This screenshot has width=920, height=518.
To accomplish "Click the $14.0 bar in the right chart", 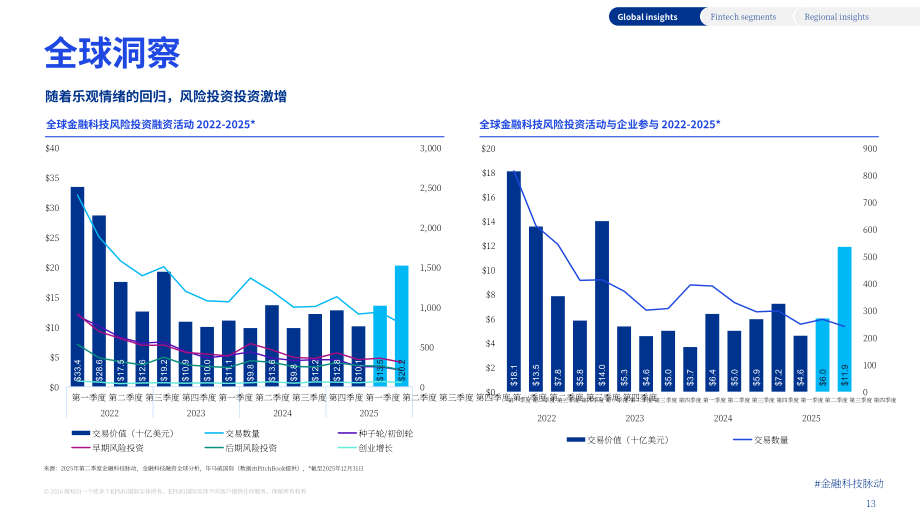I will (x=602, y=306).
